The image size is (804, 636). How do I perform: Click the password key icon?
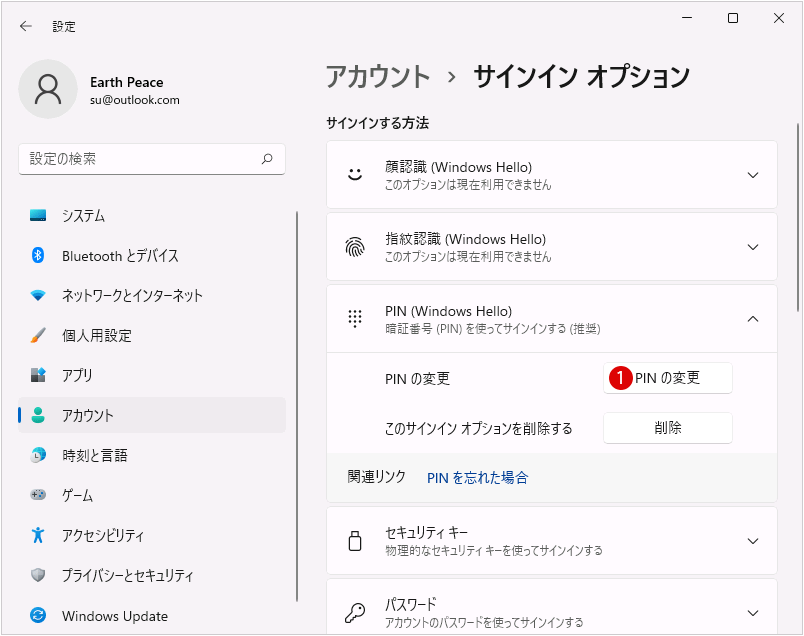pyautogui.click(x=355, y=612)
